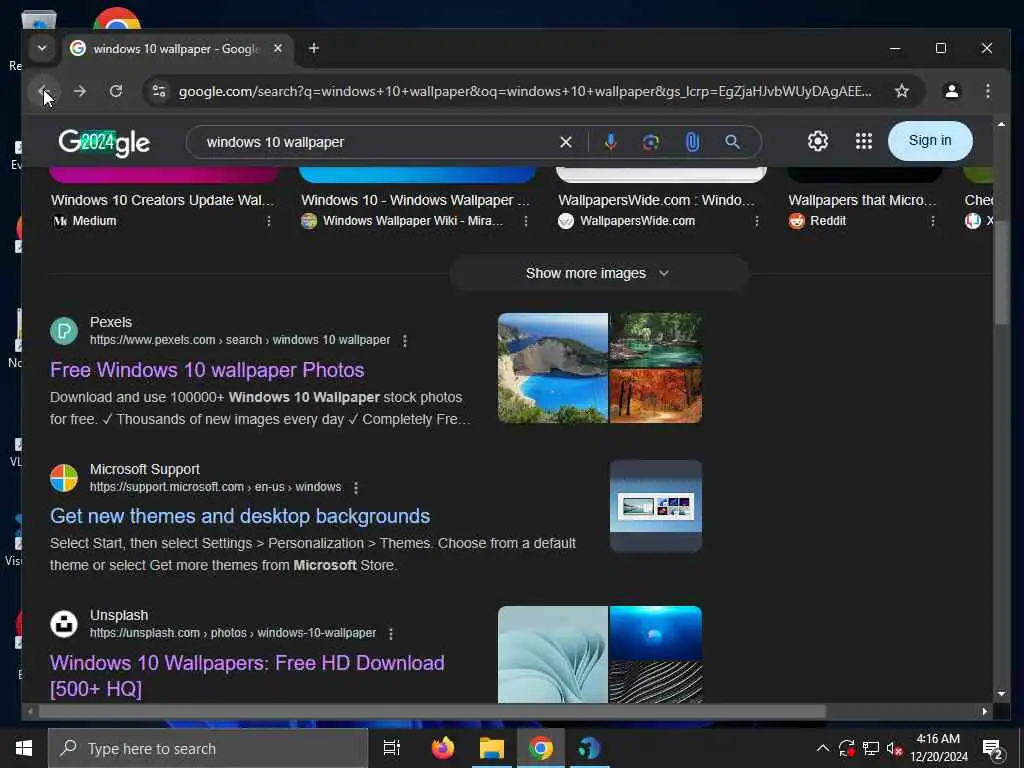Click the Pexels site favicon

click(64, 331)
